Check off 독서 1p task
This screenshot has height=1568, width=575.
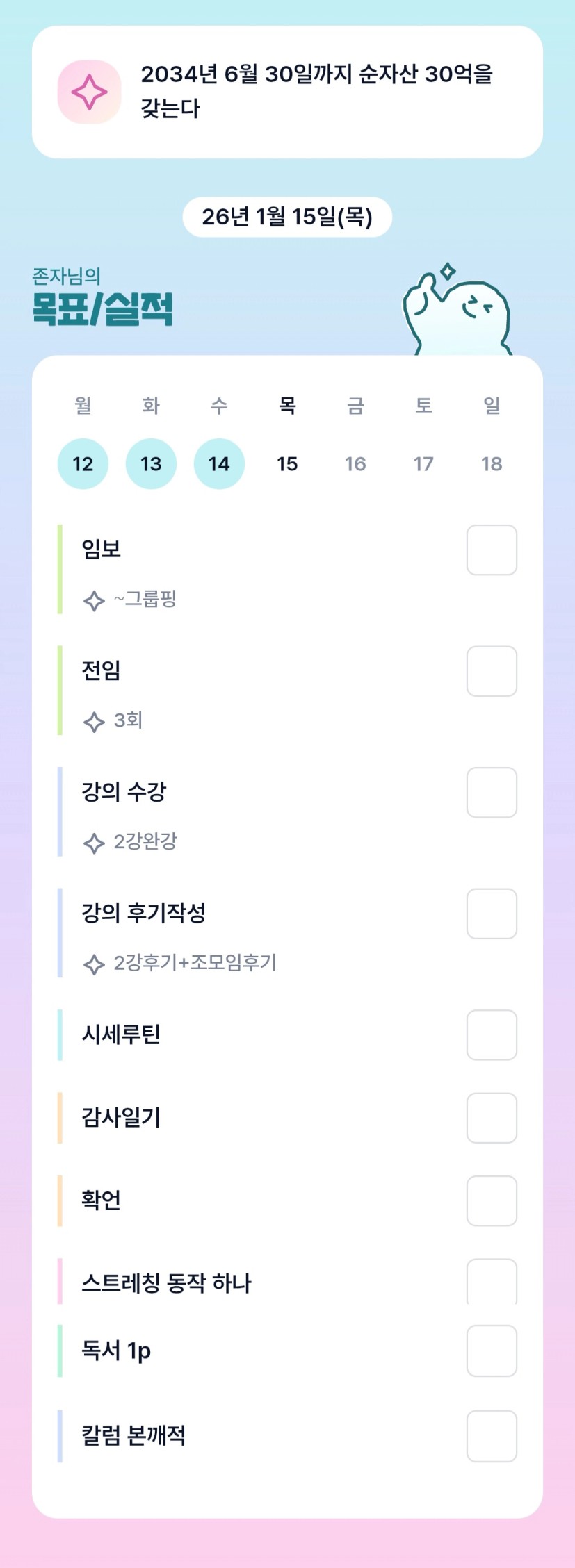tap(491, 1351)
